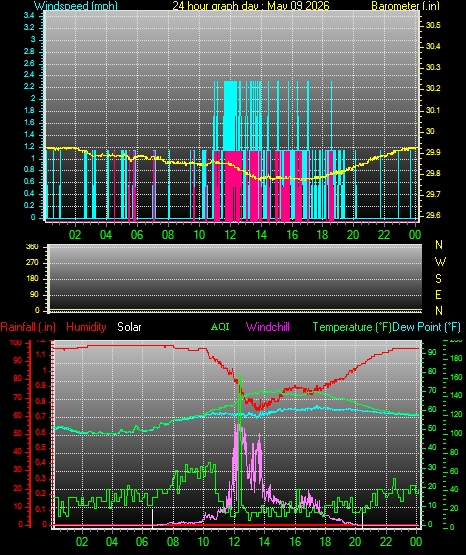Viewport: 466px width, 555px height.
Task: Click the 'Barometer (.in)' axis title
Action: [x=405, y=6]
